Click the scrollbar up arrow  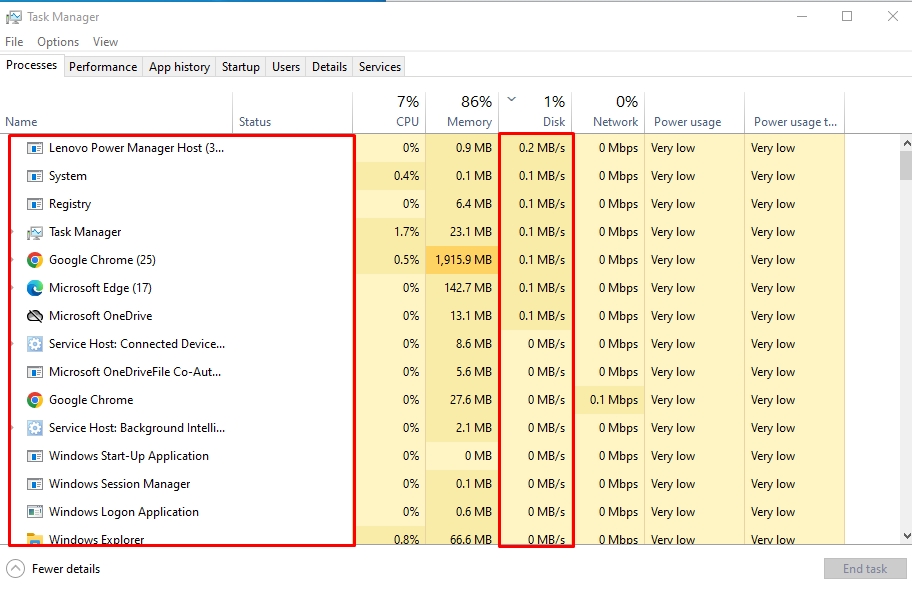[906, 142]
